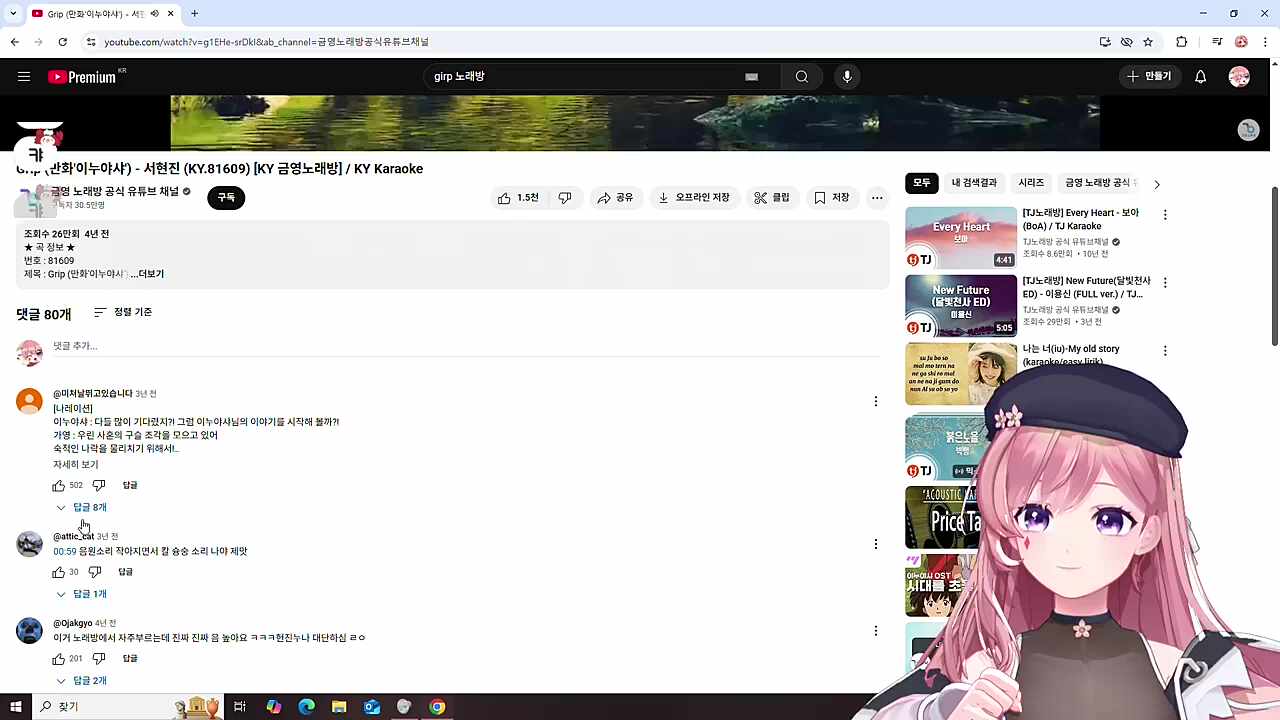
Task: Click the page vertical scrollbar
Action: (x=1274, y=266)
